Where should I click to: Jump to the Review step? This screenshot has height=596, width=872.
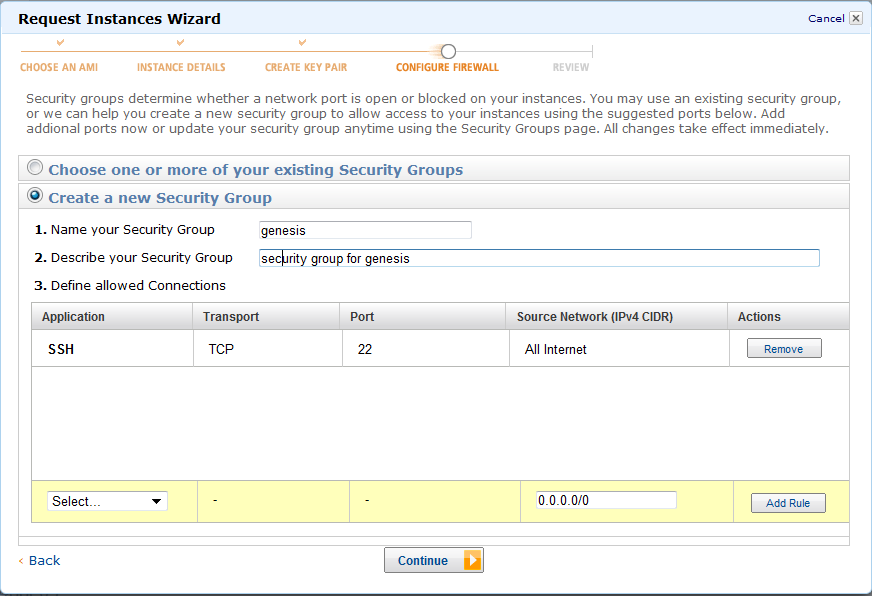pyautogui.click(x=571, y=67)
